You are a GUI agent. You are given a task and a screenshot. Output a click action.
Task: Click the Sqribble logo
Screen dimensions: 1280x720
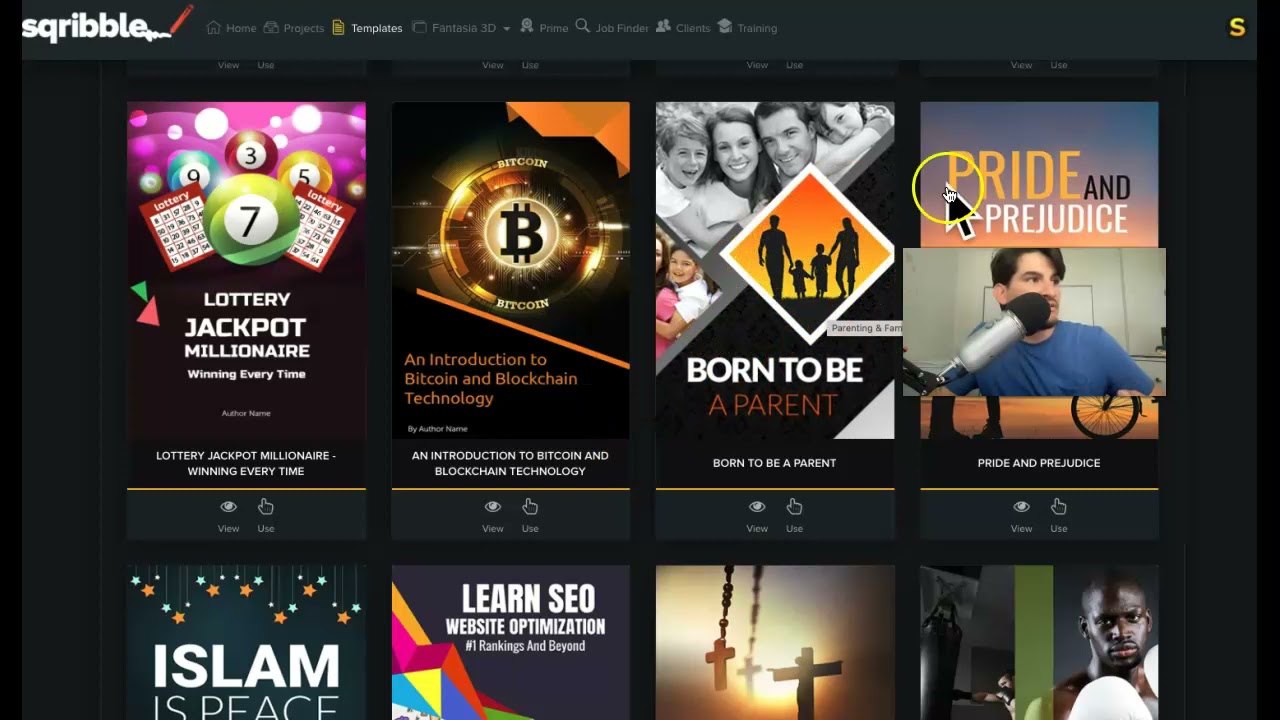(x=107, y=25)
